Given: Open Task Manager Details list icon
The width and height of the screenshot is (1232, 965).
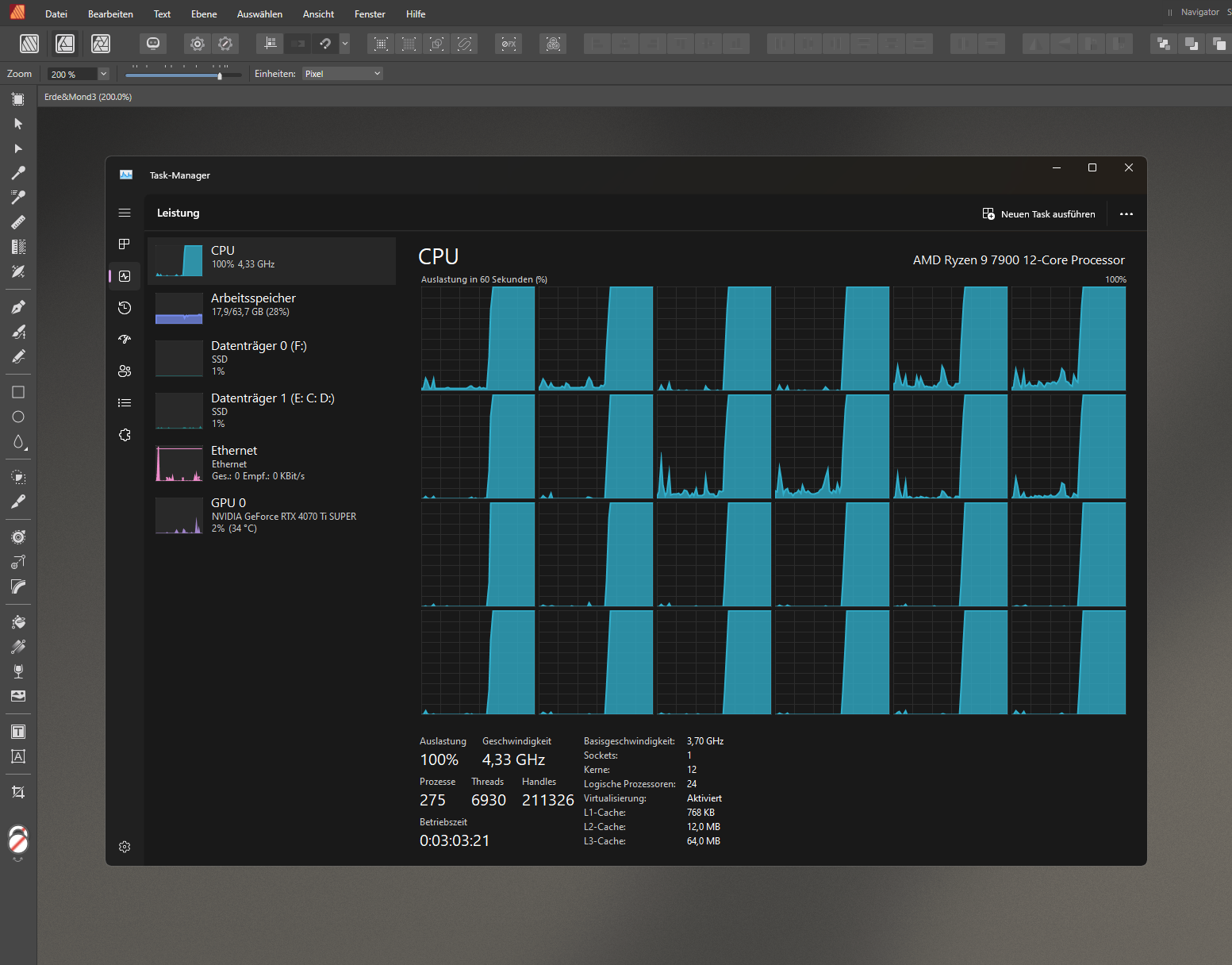Looking at the screenshot, I should [x=125, y=403].
